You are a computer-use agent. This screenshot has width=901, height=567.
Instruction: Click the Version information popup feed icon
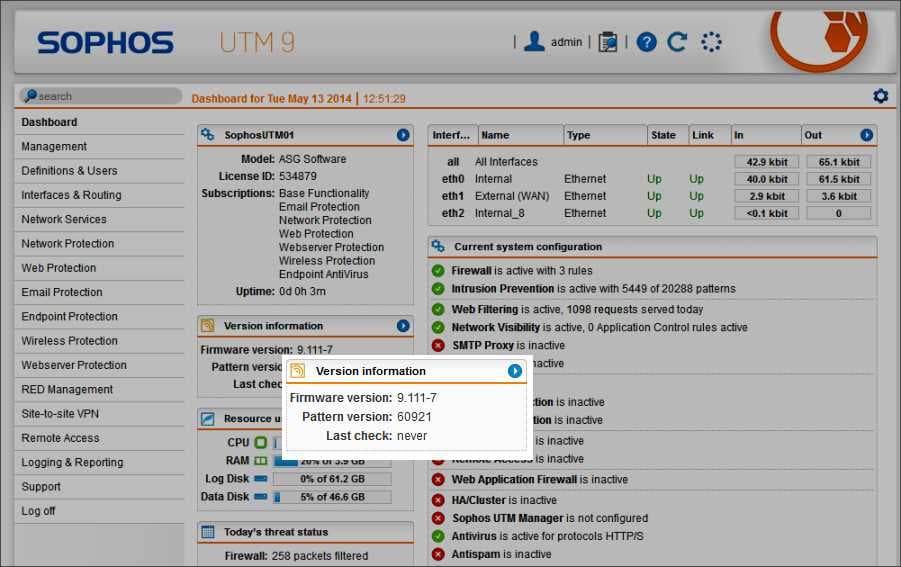pyautogui.click(x=297, y=371)
